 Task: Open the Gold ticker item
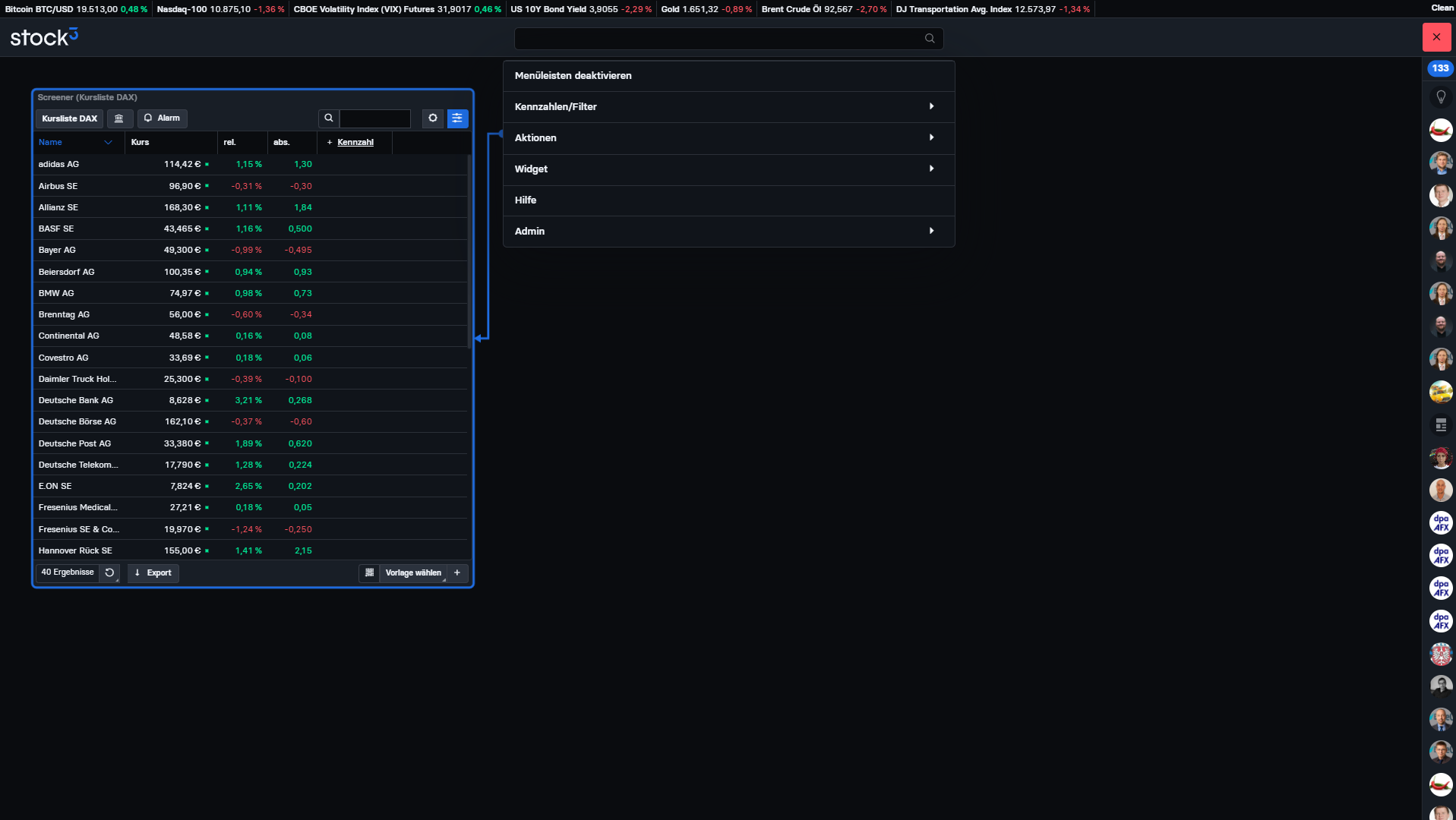[x=706, y=9]
